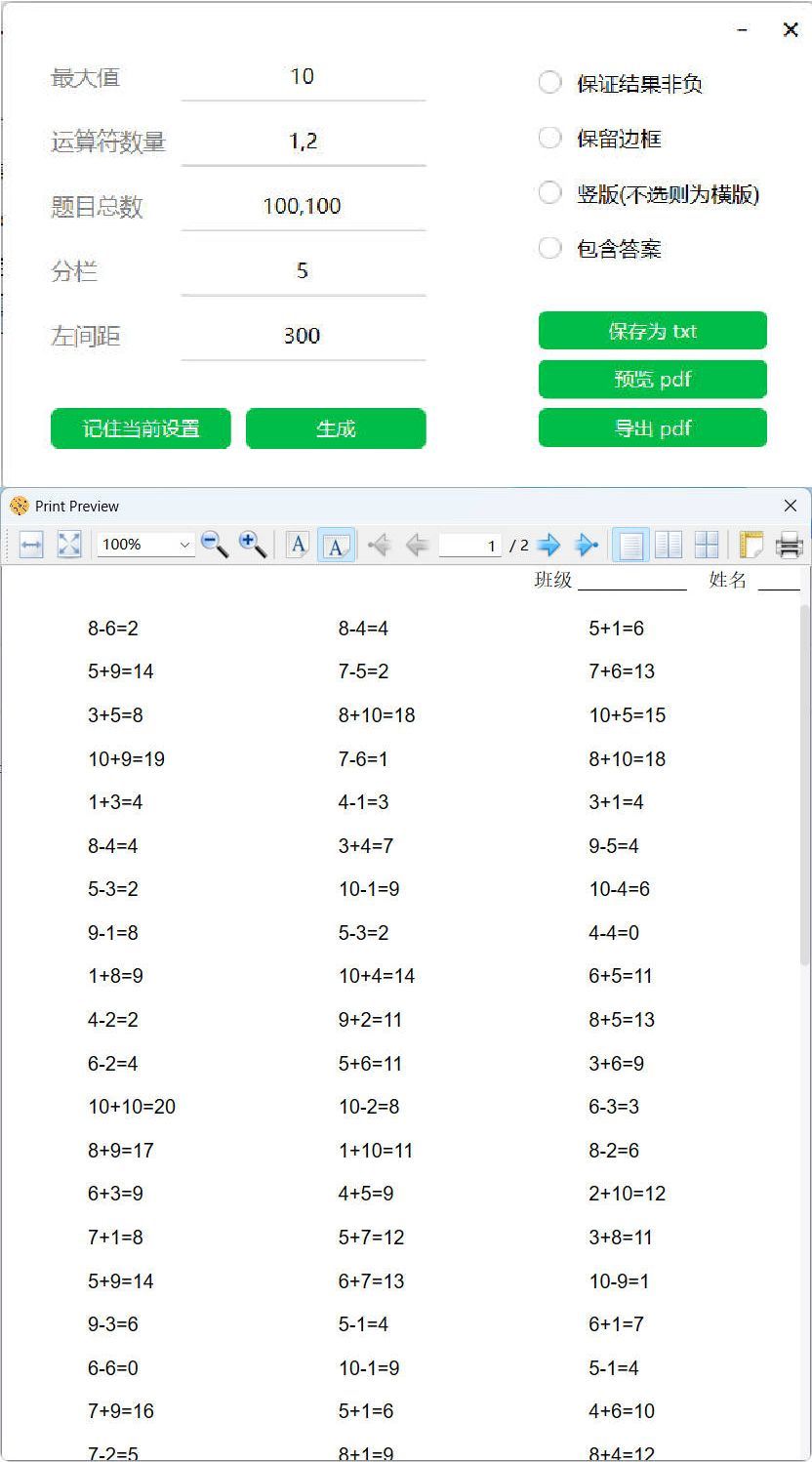
Task: Select fit-width view in Print Preview
Action: 29,545
